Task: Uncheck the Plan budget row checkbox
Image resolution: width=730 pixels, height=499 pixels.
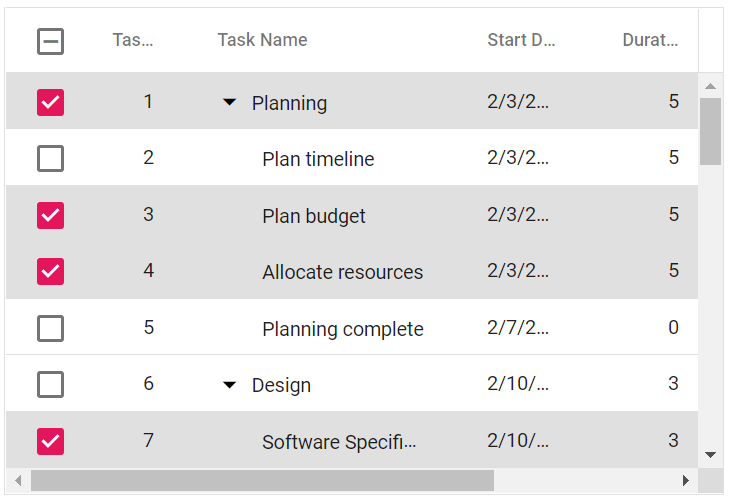Action: tap(50, 215)
